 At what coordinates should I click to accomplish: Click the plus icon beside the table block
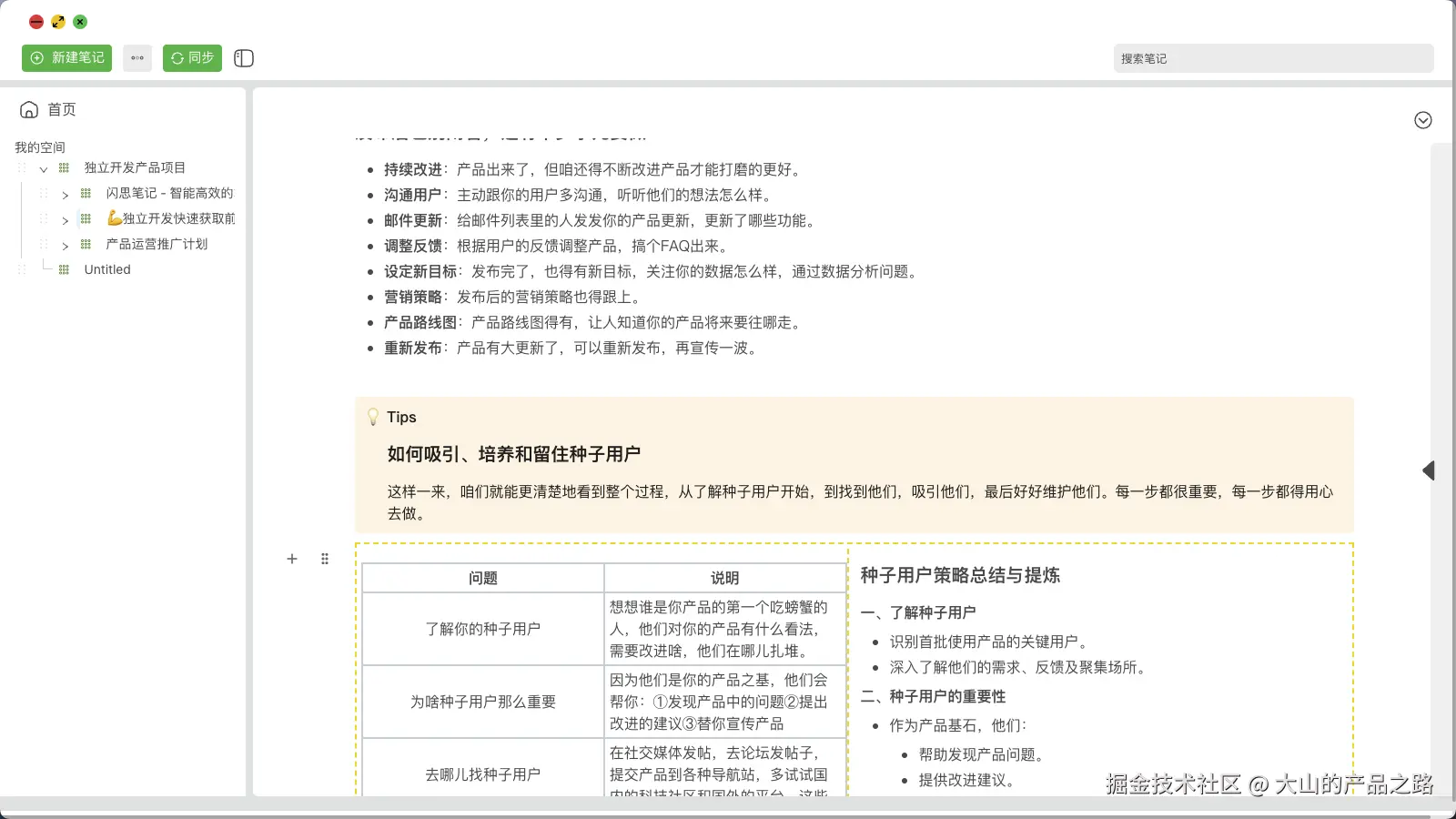292,559
